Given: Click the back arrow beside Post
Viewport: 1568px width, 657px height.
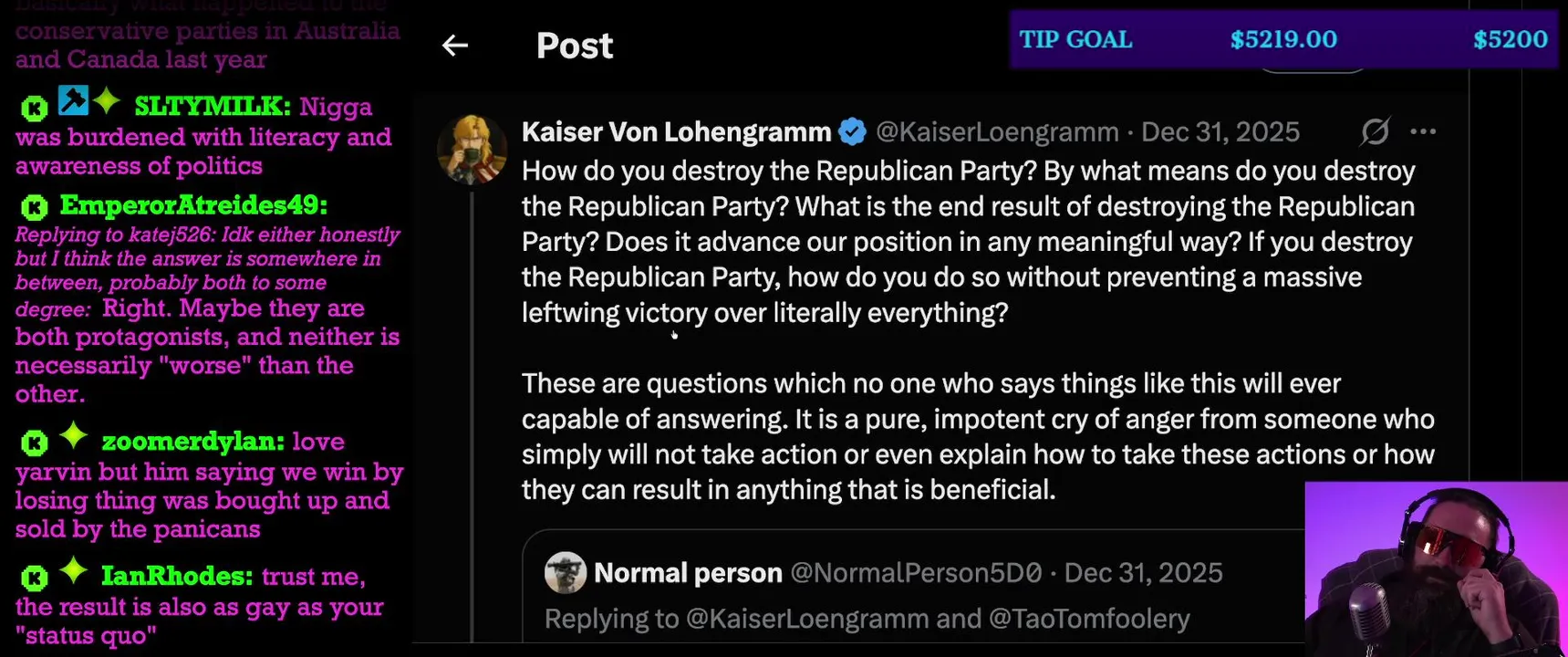Looking at the screenshot, I should tap(454, 46).
